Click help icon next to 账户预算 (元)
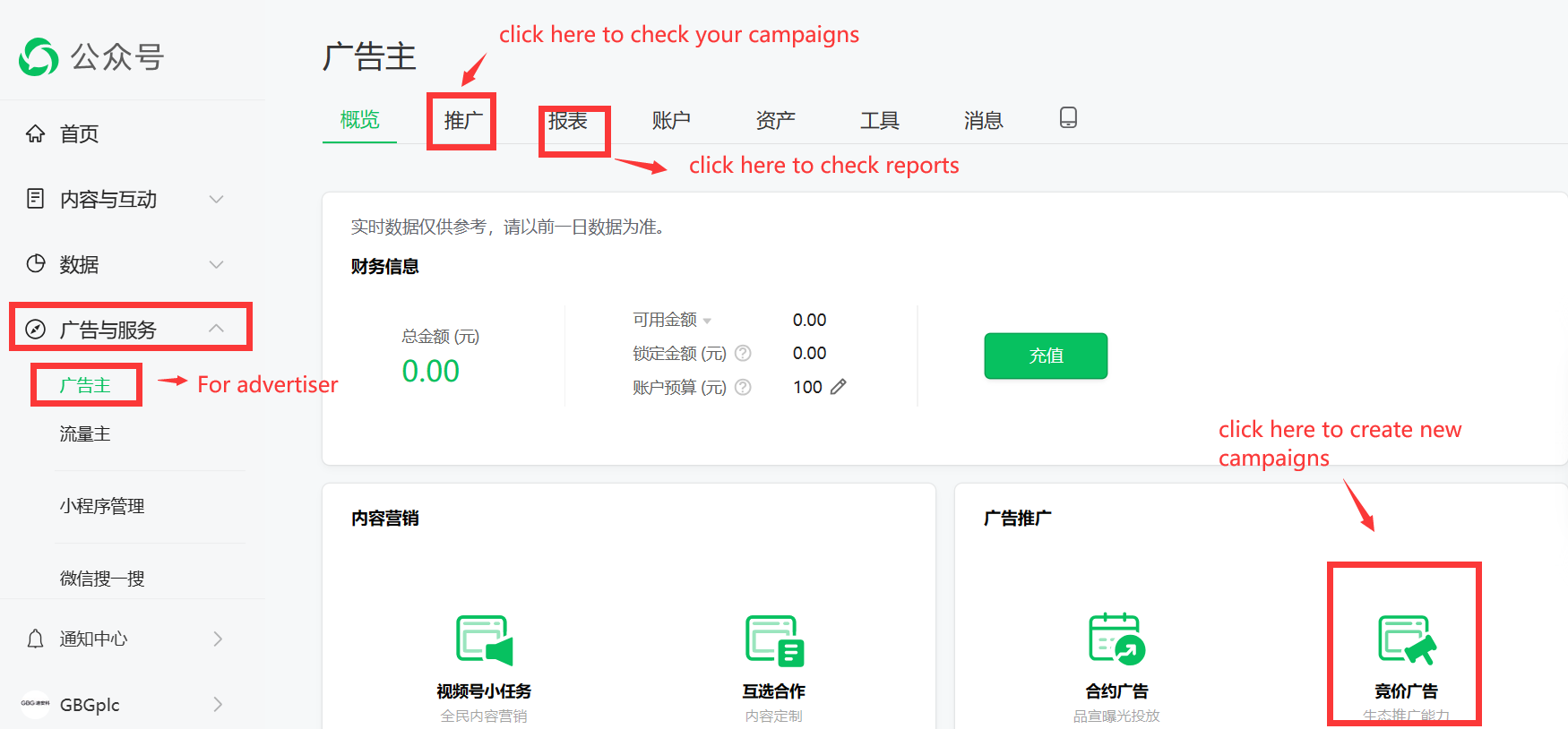 (743, 387)
